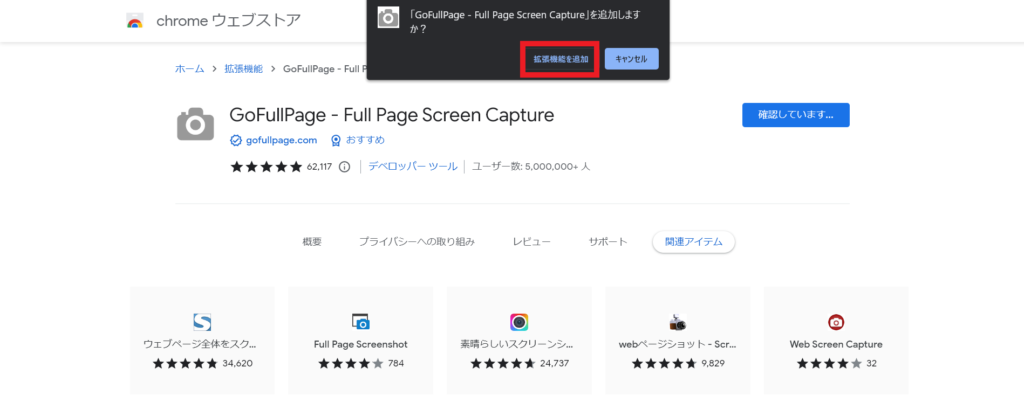The width and height of the screenshot is (1024, 402).
Task: Click キャンセル in the dialog
Action: click(632, 59)
